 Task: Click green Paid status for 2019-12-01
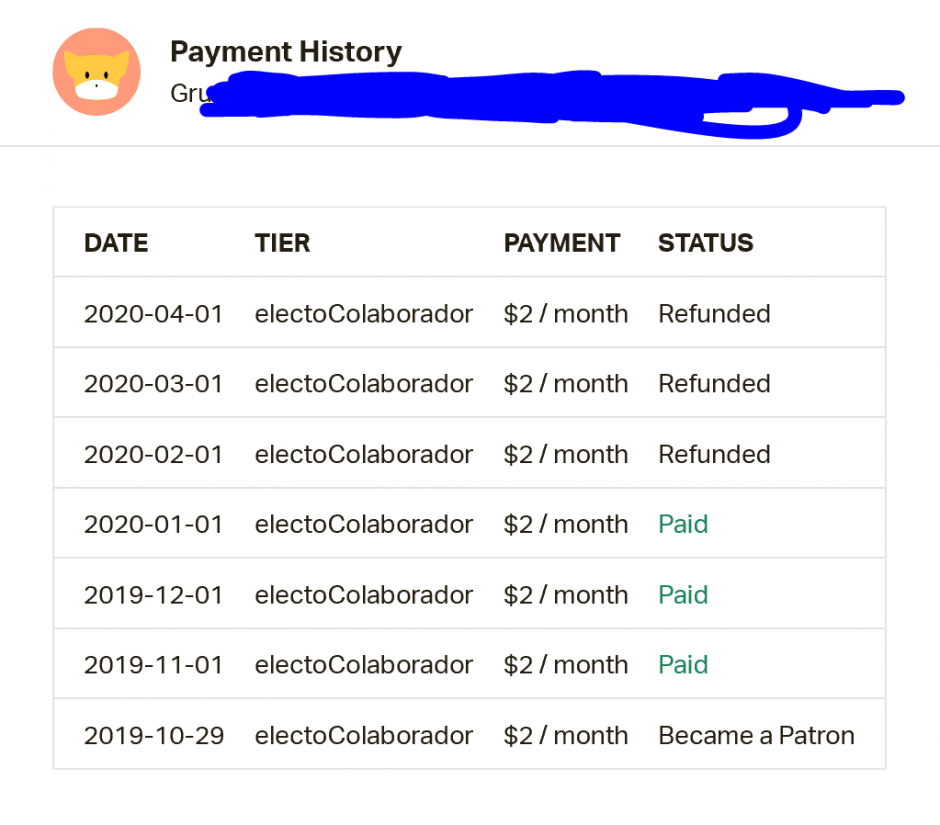683,595
